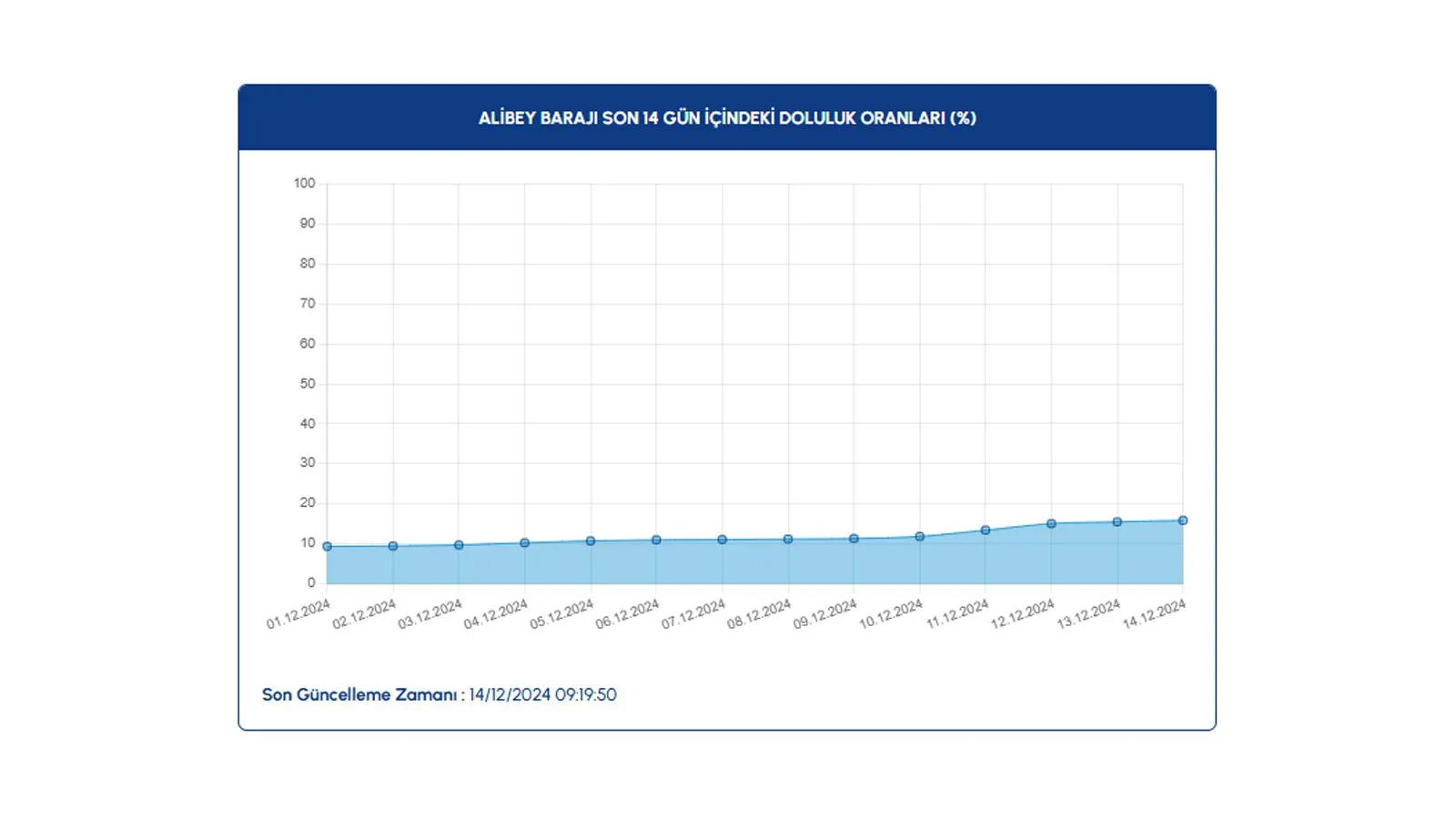Image resolution: width=1456 pixels, height=819 pixels.
Task: Click the x-axis label 13.12.2024
Action: 1088,614
